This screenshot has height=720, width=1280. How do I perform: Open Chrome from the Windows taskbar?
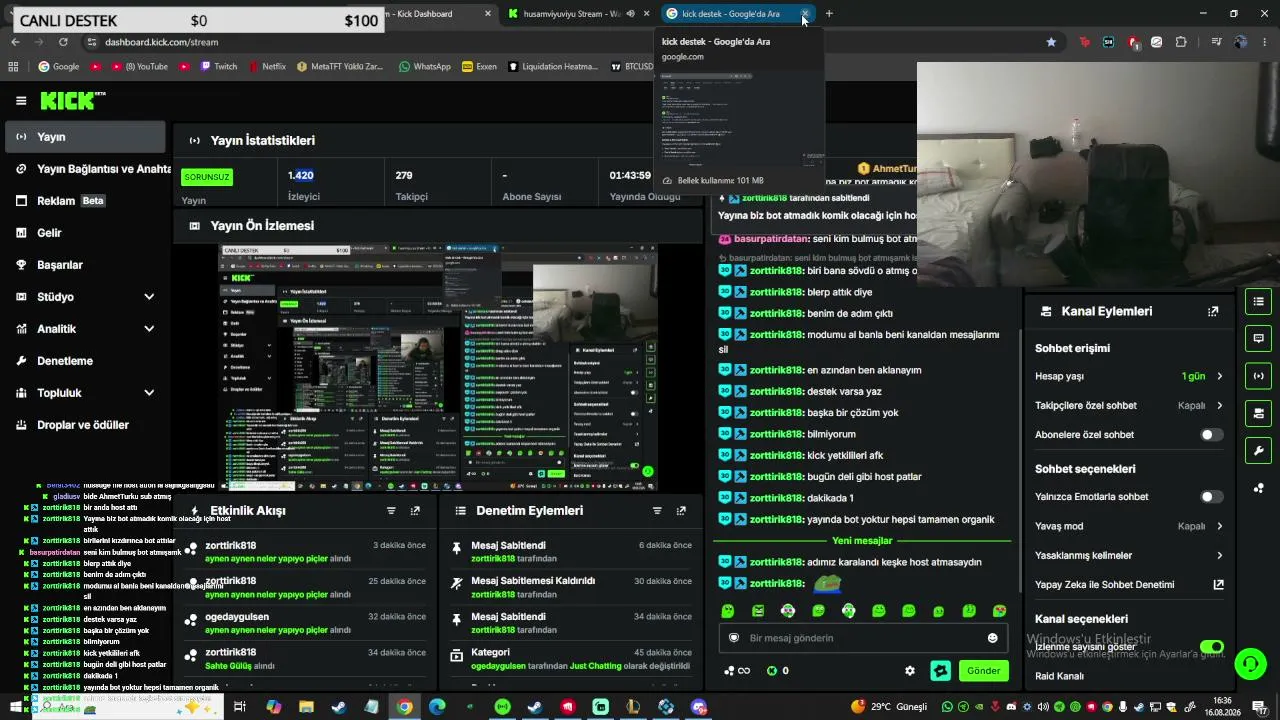[404, 707]
